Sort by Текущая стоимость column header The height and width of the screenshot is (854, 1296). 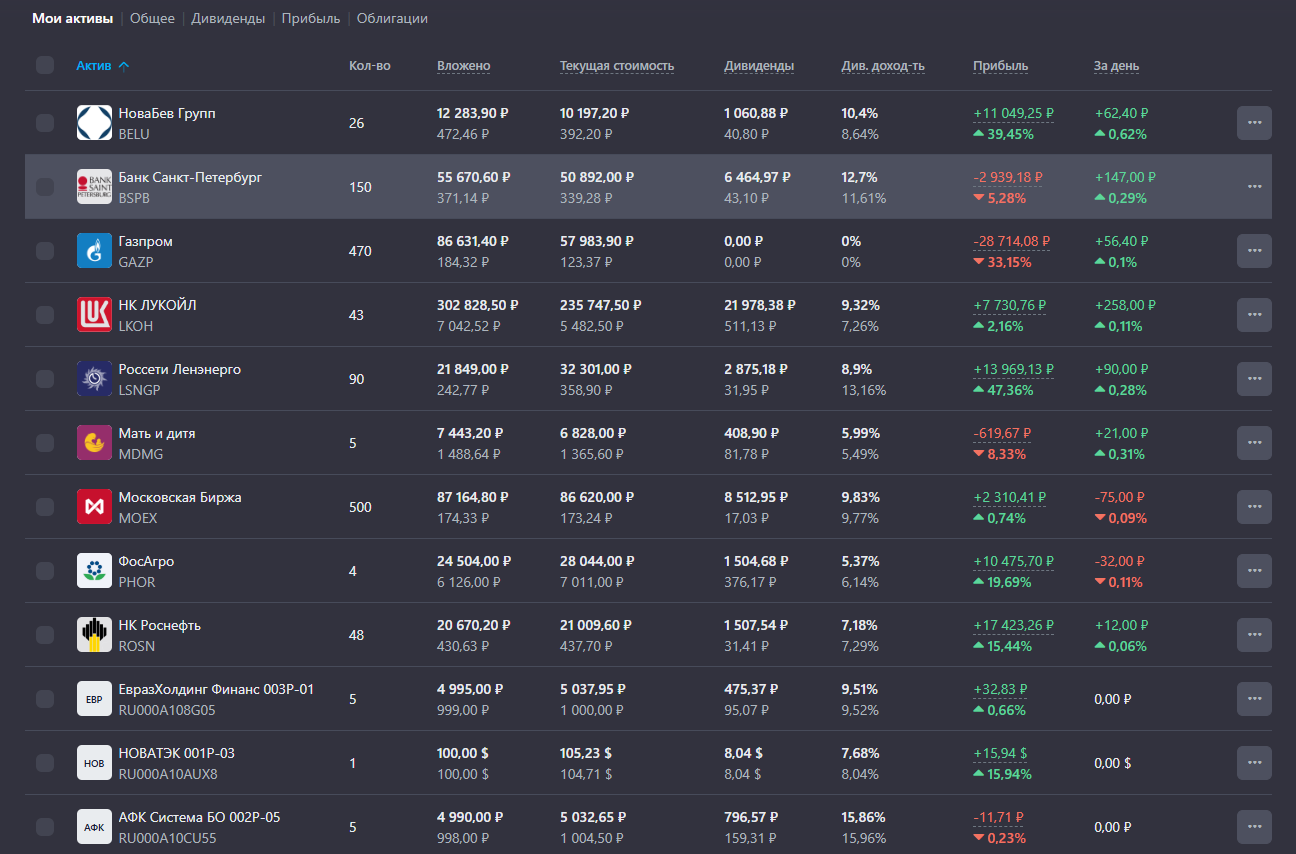coord(616,66)
